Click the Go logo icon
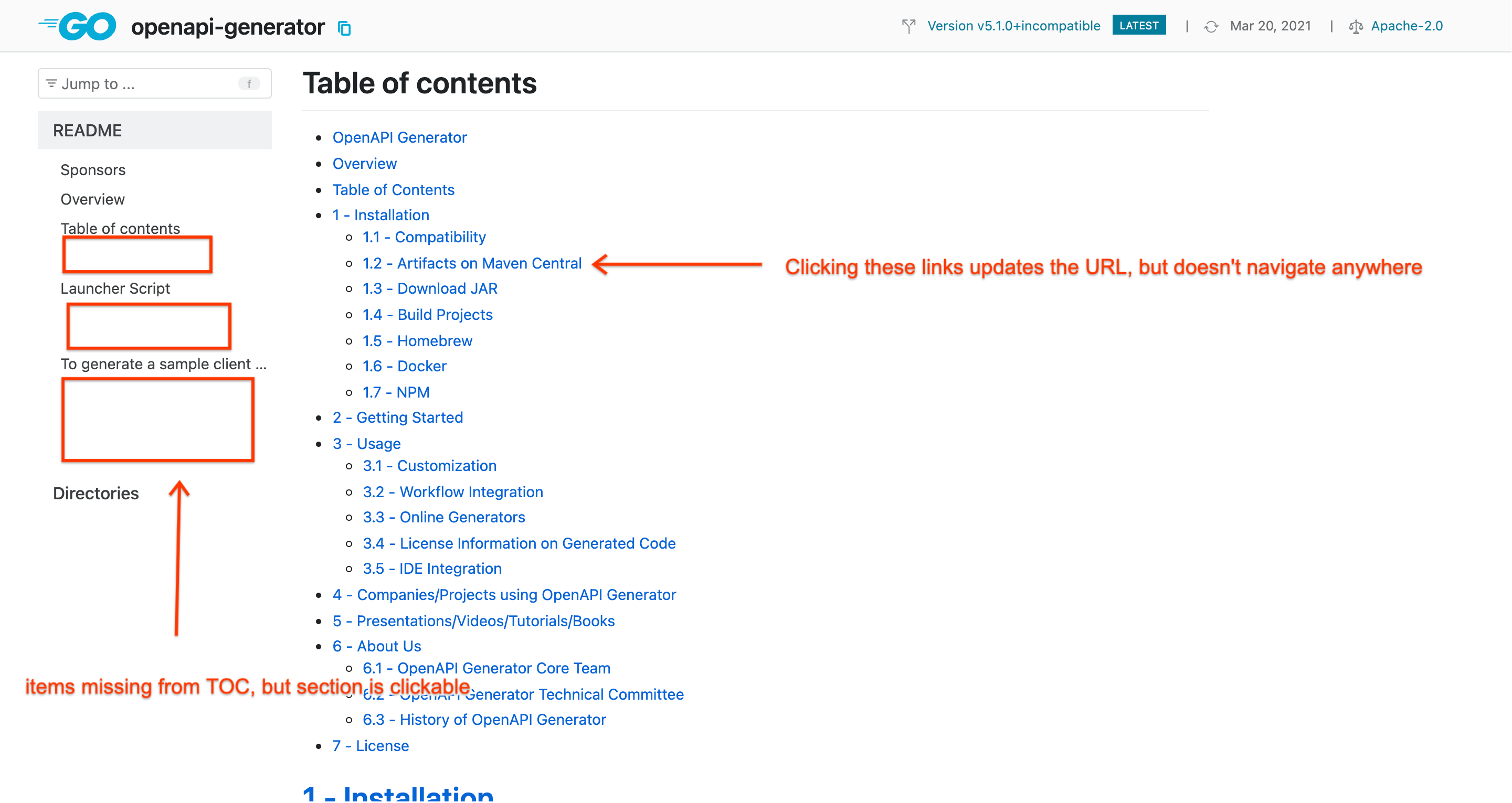Viewport: 1512px width, 803px height. coord(77,26)
